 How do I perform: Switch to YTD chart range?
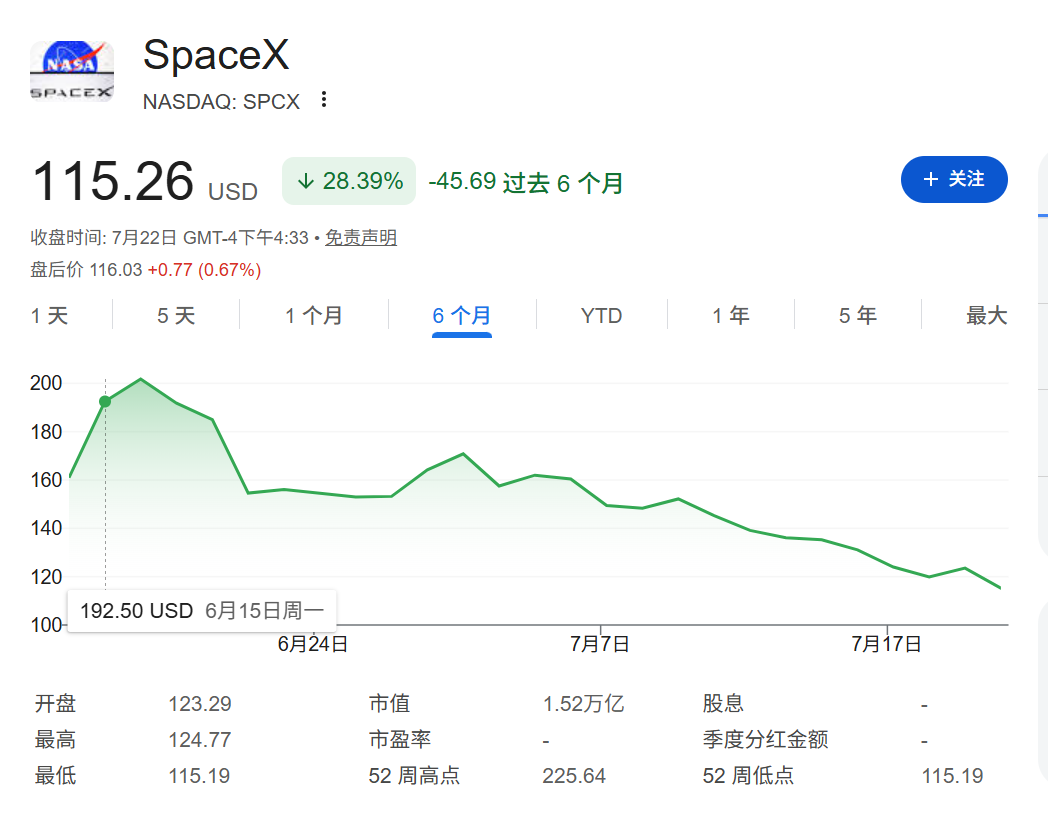602,316
